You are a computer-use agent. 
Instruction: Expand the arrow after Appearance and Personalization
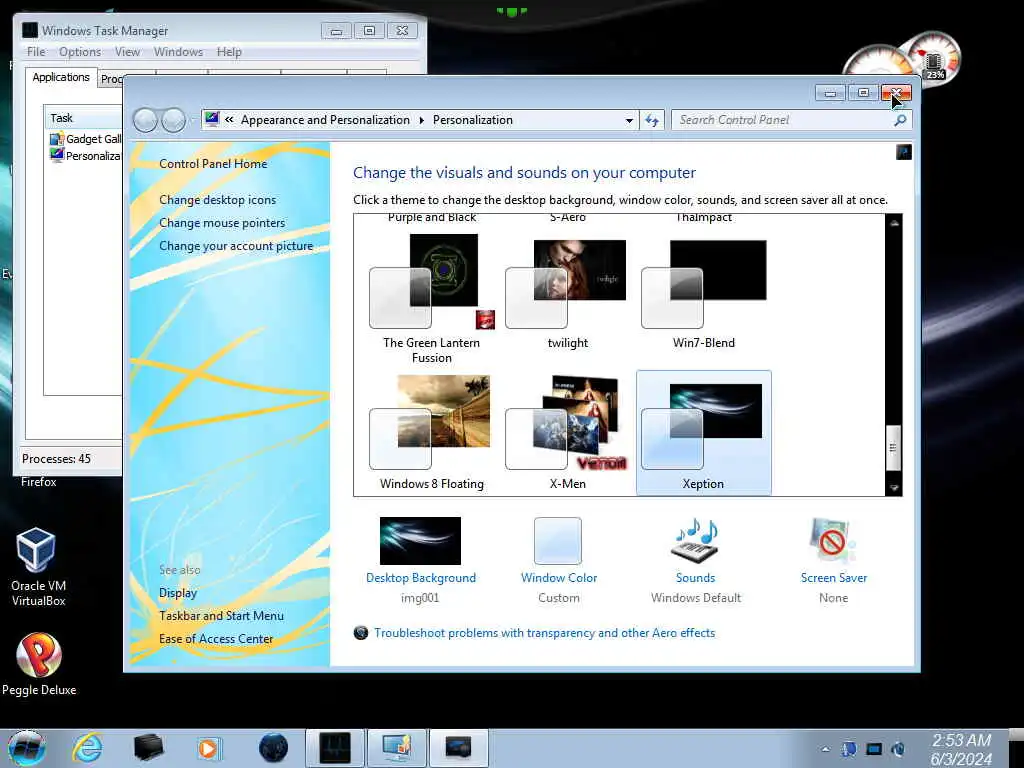pos(421,120)
